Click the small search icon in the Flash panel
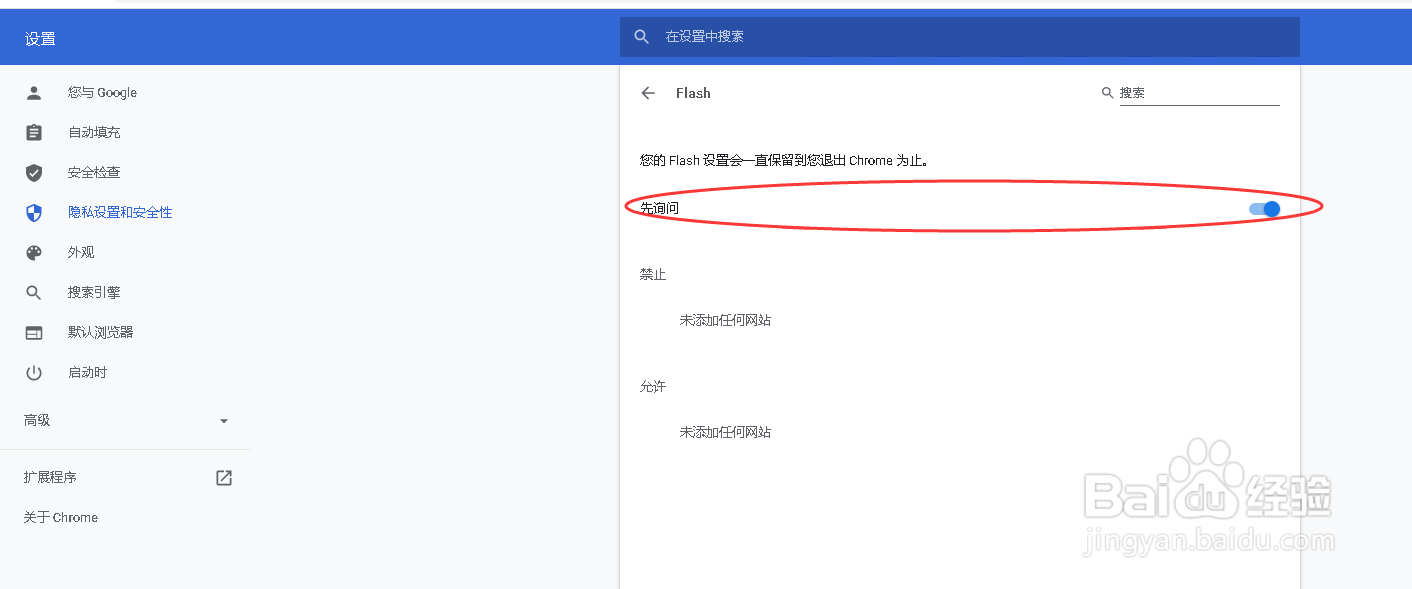 (1107, 93)
